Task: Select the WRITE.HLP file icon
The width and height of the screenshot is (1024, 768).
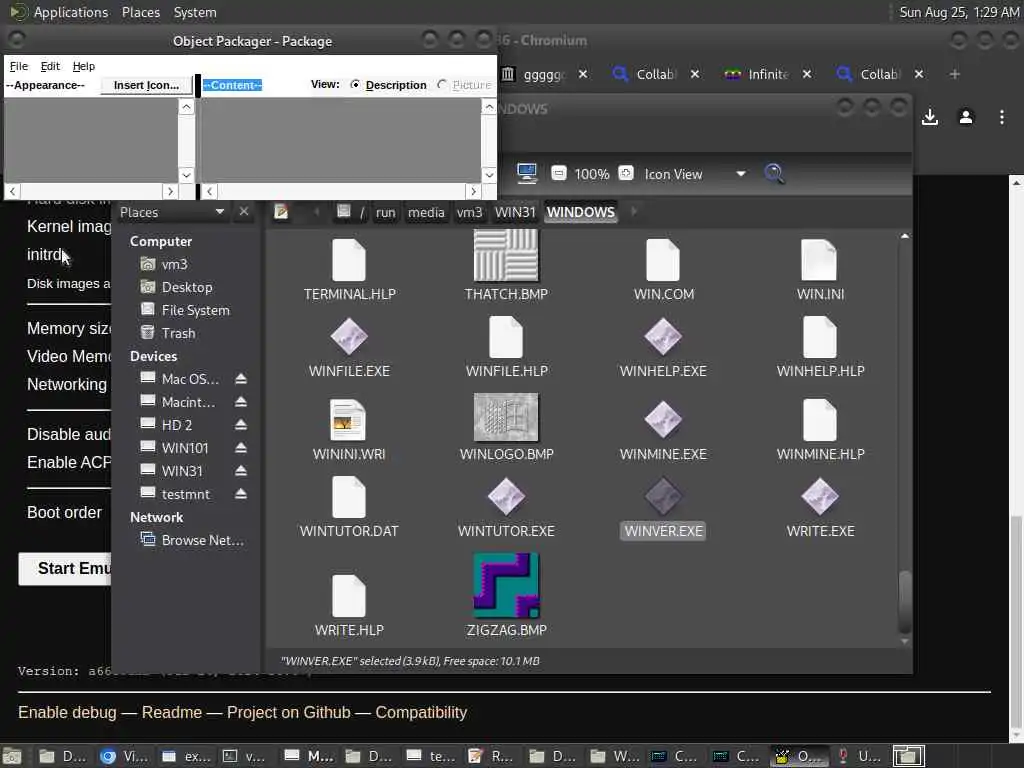Action: (349, 596)
